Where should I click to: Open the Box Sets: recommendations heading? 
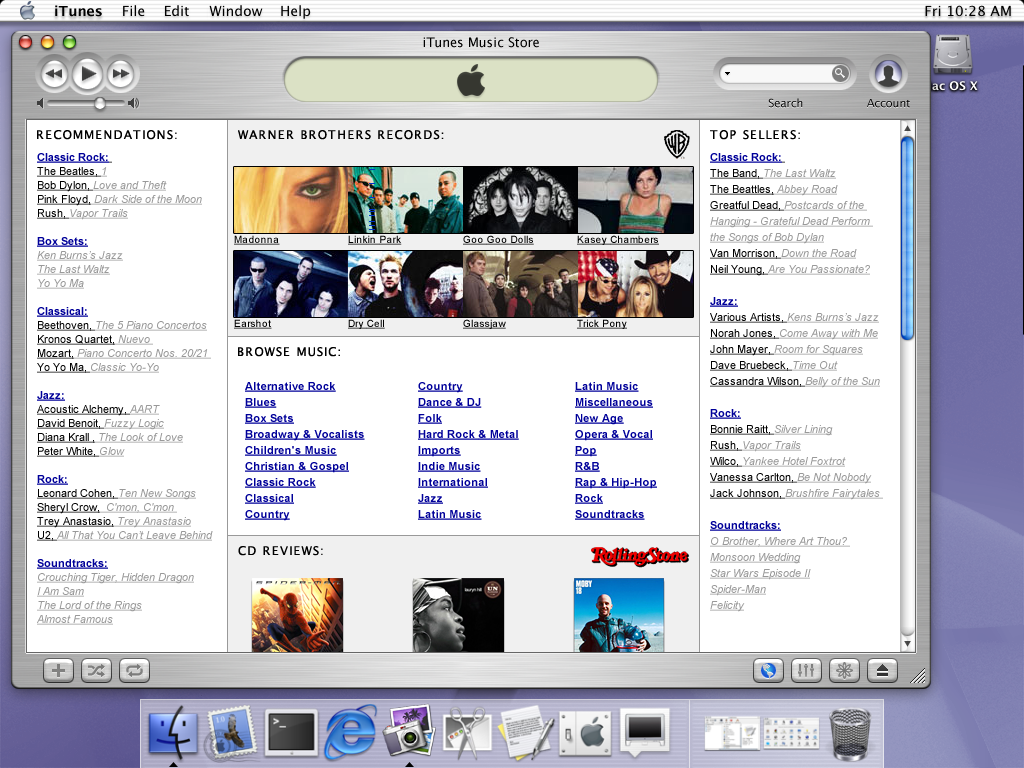(62, 242)
